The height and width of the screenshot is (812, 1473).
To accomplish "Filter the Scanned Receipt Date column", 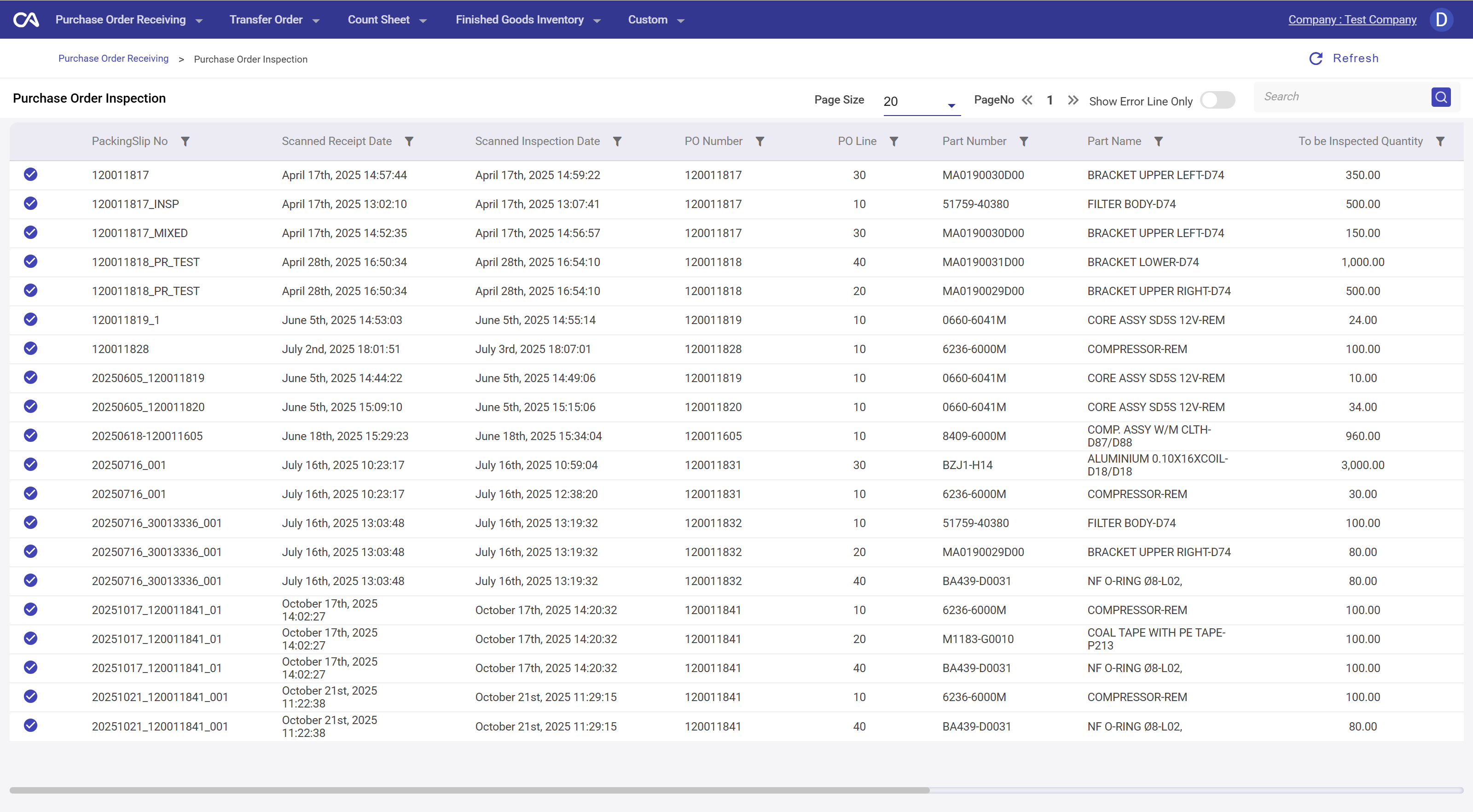I will (409, 141).
